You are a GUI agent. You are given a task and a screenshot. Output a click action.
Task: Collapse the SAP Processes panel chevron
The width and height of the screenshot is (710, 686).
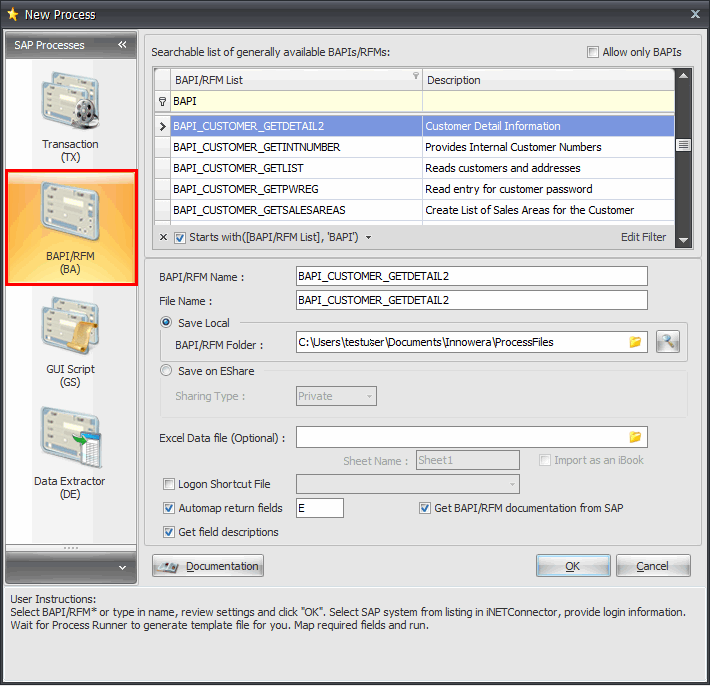[122, 45]
